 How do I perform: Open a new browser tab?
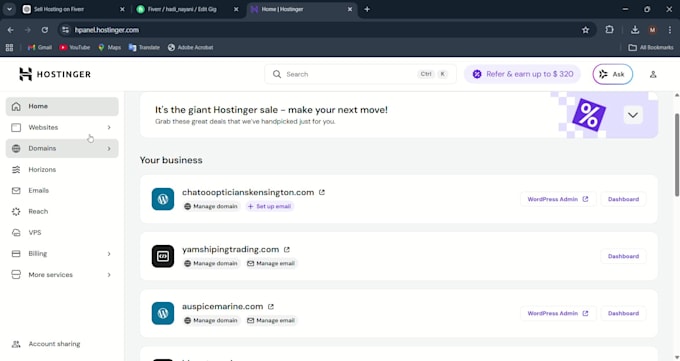coord(367,9)
